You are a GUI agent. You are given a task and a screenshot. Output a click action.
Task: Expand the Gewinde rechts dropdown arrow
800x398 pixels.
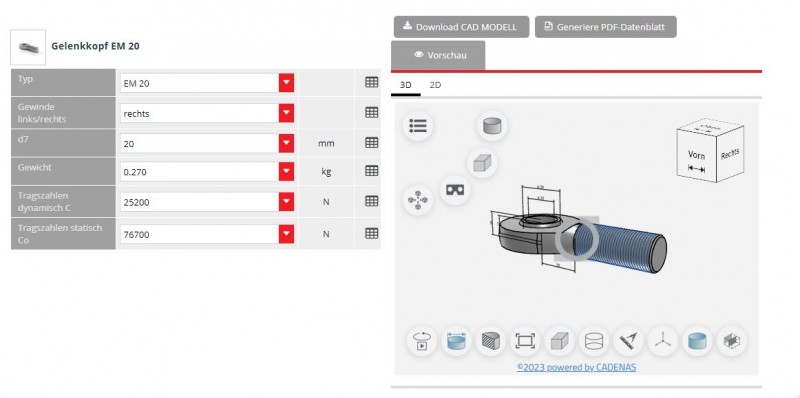286,113
